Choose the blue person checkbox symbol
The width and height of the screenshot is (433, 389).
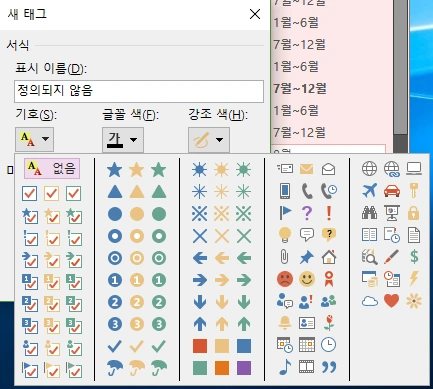click(x=29, y=348)
